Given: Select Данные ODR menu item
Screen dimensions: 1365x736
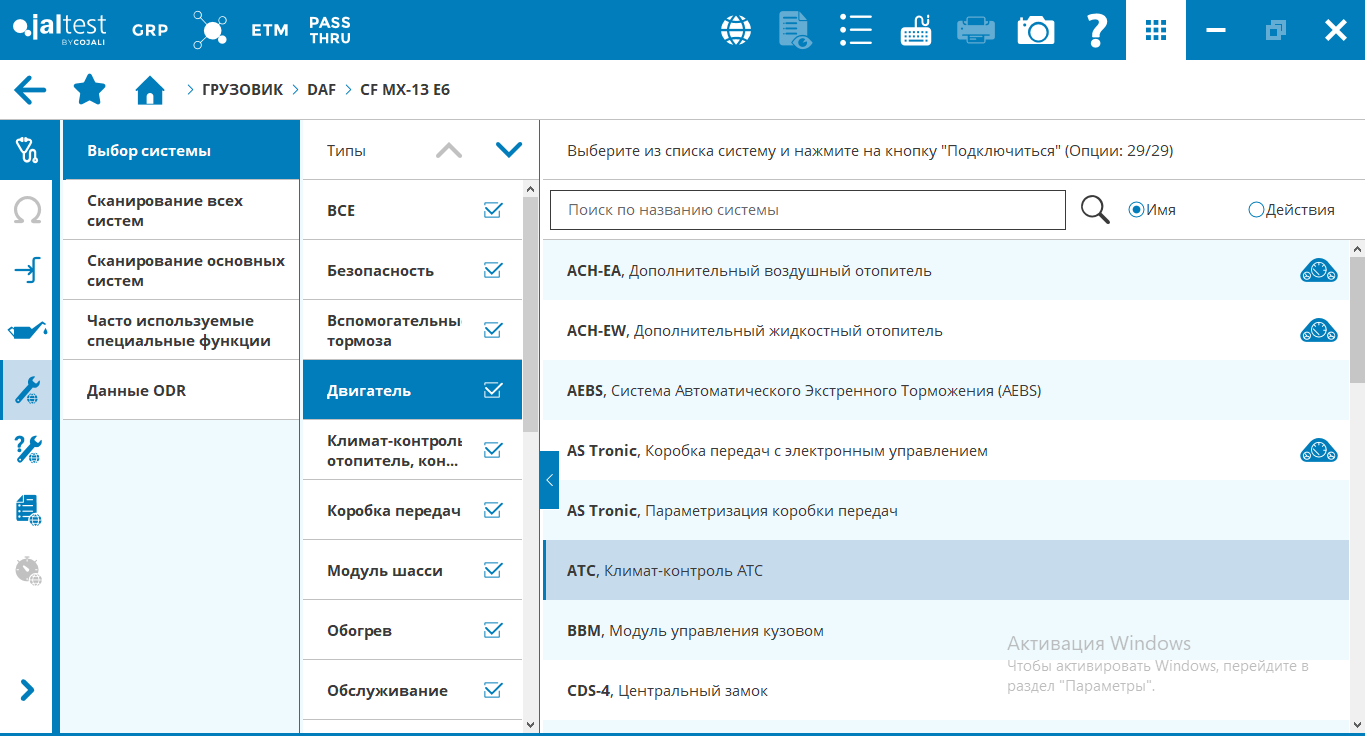Looking at the screenshot, I should click(180, 390).
